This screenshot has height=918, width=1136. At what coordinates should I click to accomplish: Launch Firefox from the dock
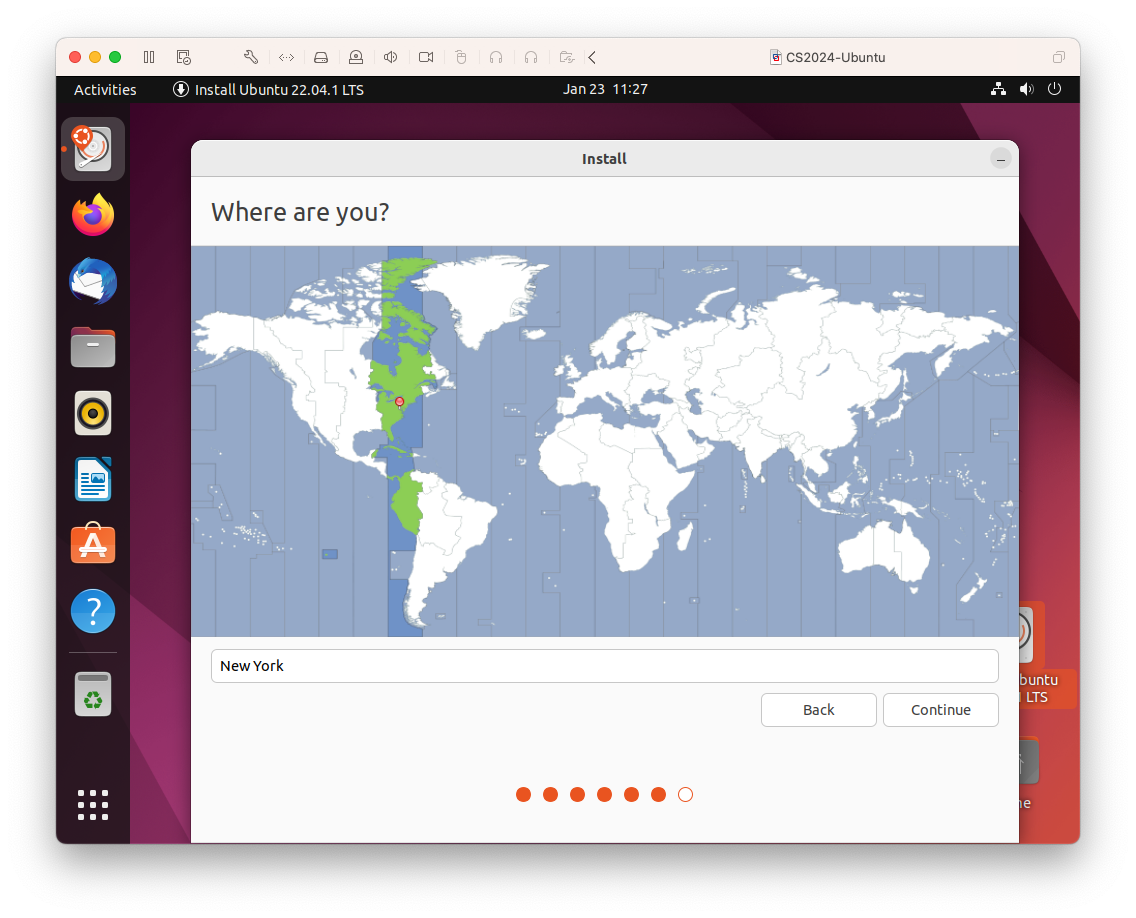[93, 215]
